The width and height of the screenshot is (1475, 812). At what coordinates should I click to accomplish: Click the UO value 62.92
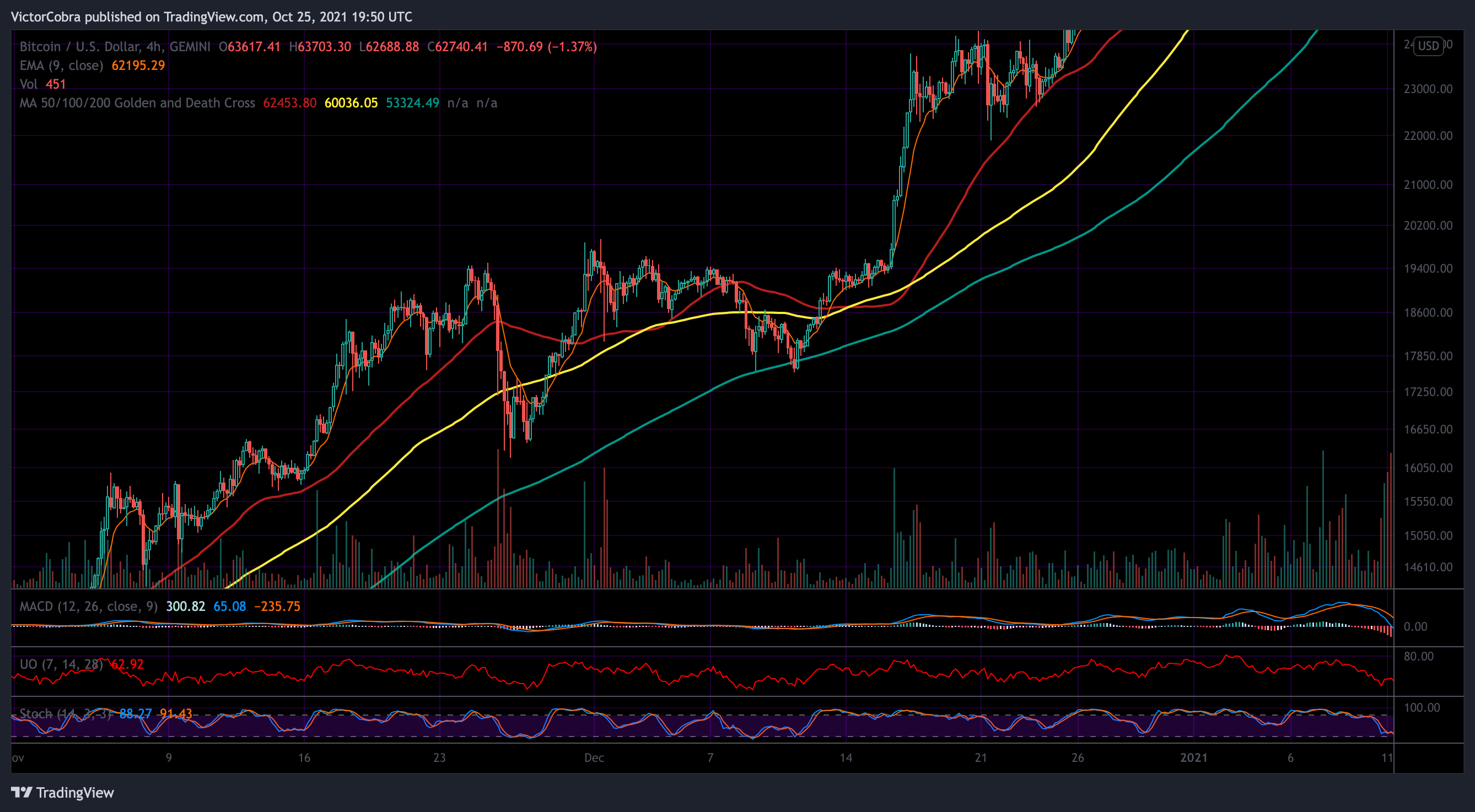point(127,664)
